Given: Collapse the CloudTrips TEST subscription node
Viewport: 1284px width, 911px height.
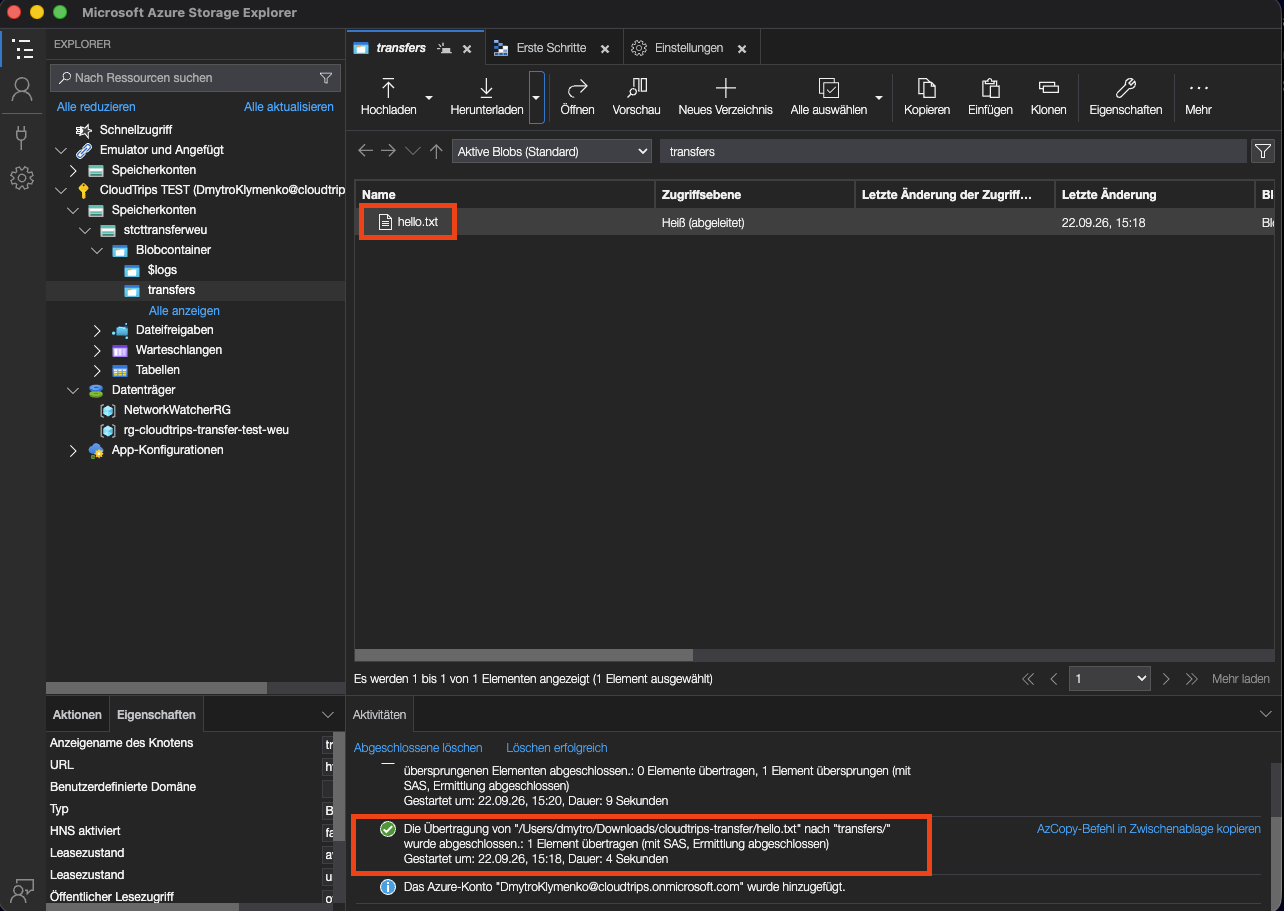Looking at the screenshot, I should coord(59,190).
